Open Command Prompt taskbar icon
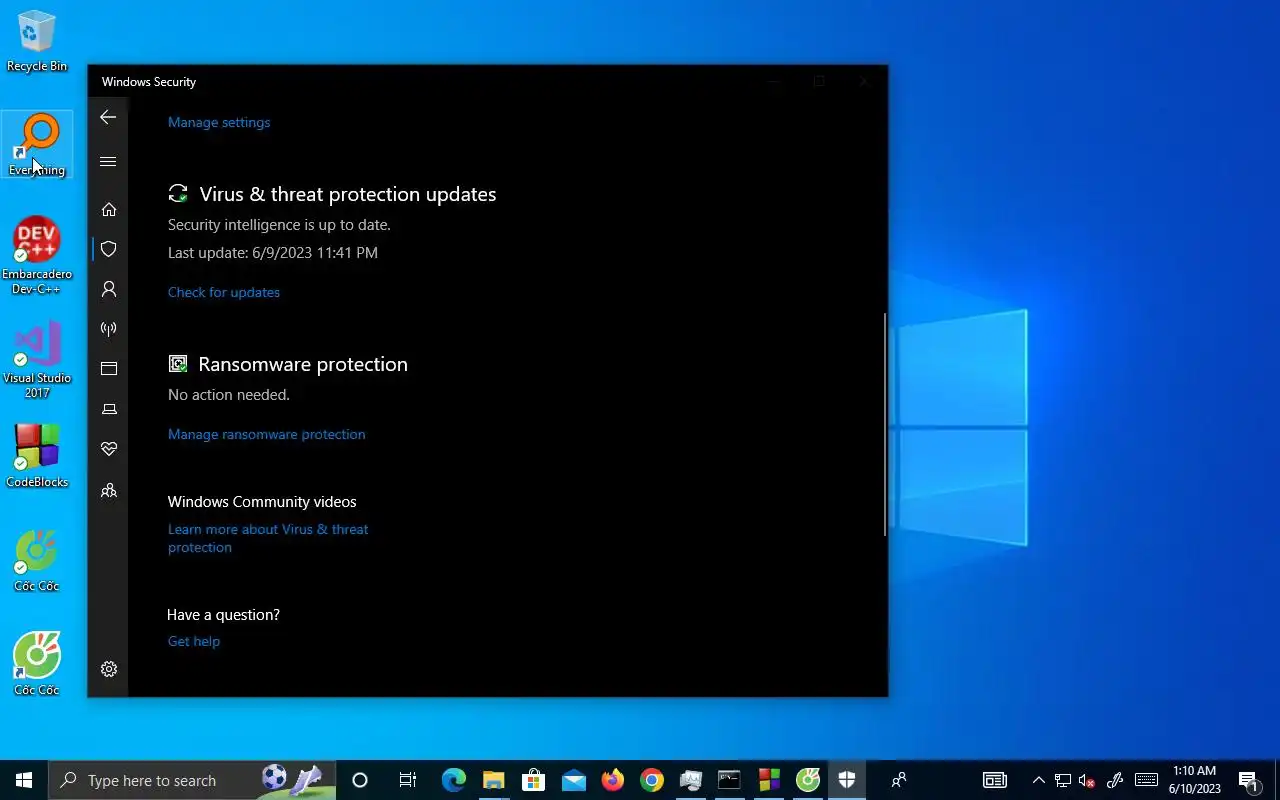 click(x=729, y=780)
